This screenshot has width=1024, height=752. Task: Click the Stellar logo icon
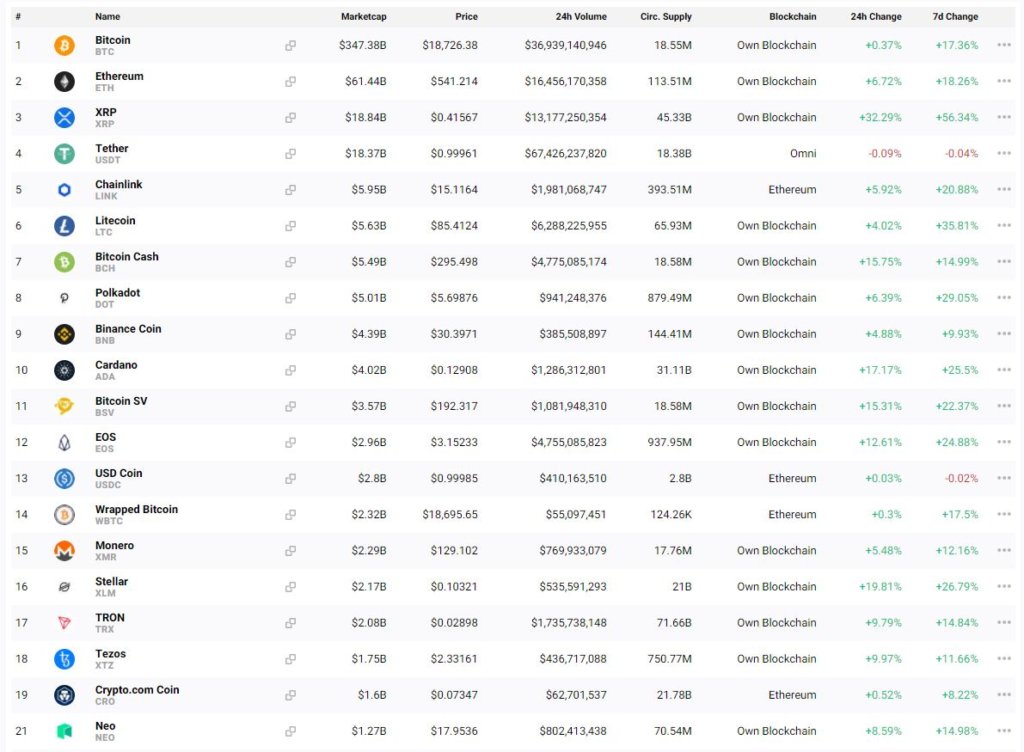click(64, 587)
